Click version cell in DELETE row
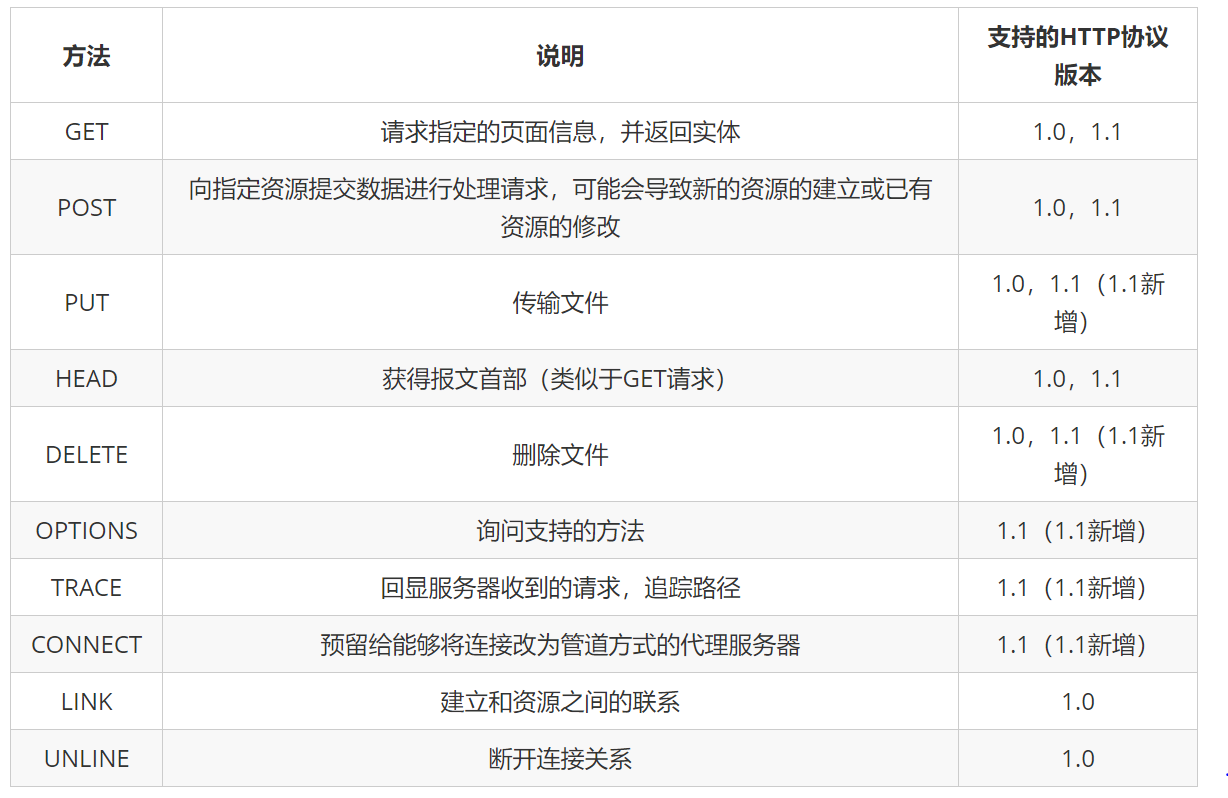 1078,454
